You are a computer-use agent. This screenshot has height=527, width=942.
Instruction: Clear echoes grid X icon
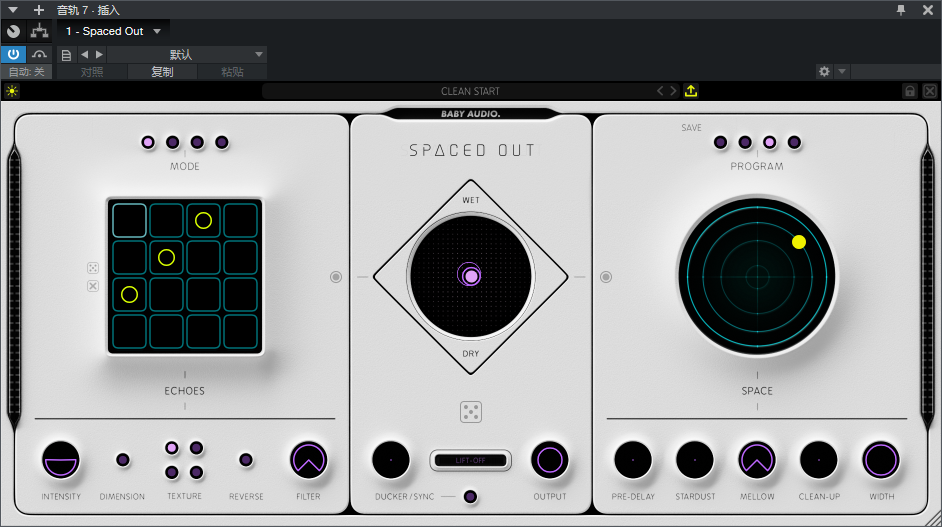(x=93, y=286)
